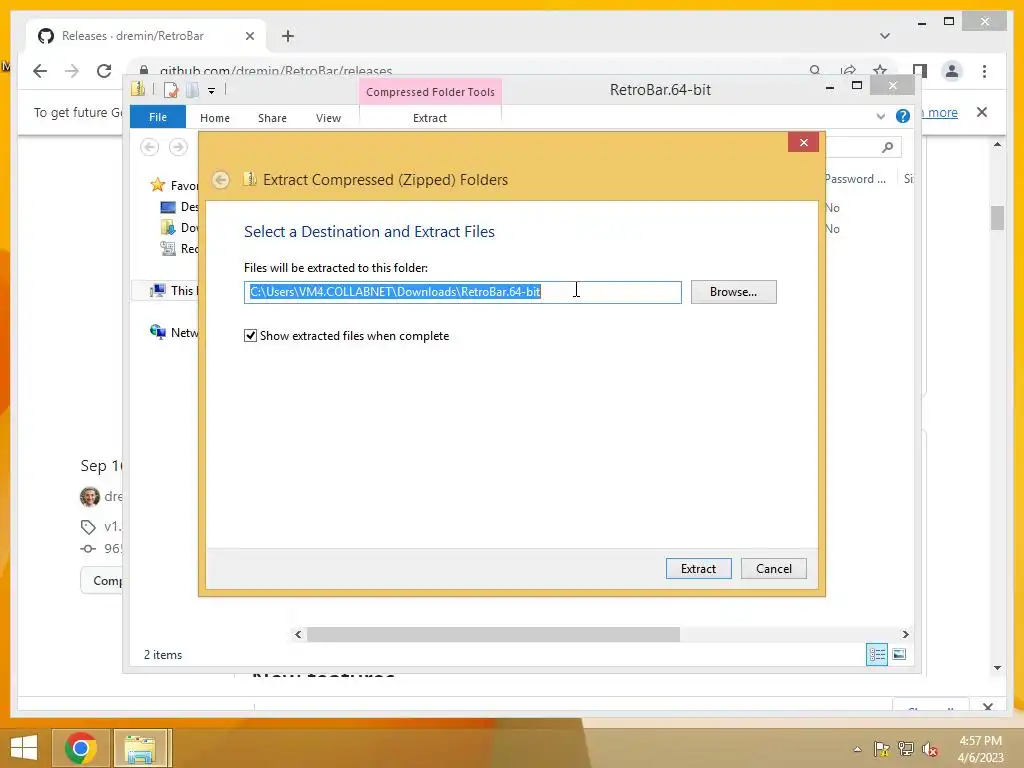1024x768 pixels.
Task: Open Chrome tab search dropdown arrow
Action: pos(885,36)
